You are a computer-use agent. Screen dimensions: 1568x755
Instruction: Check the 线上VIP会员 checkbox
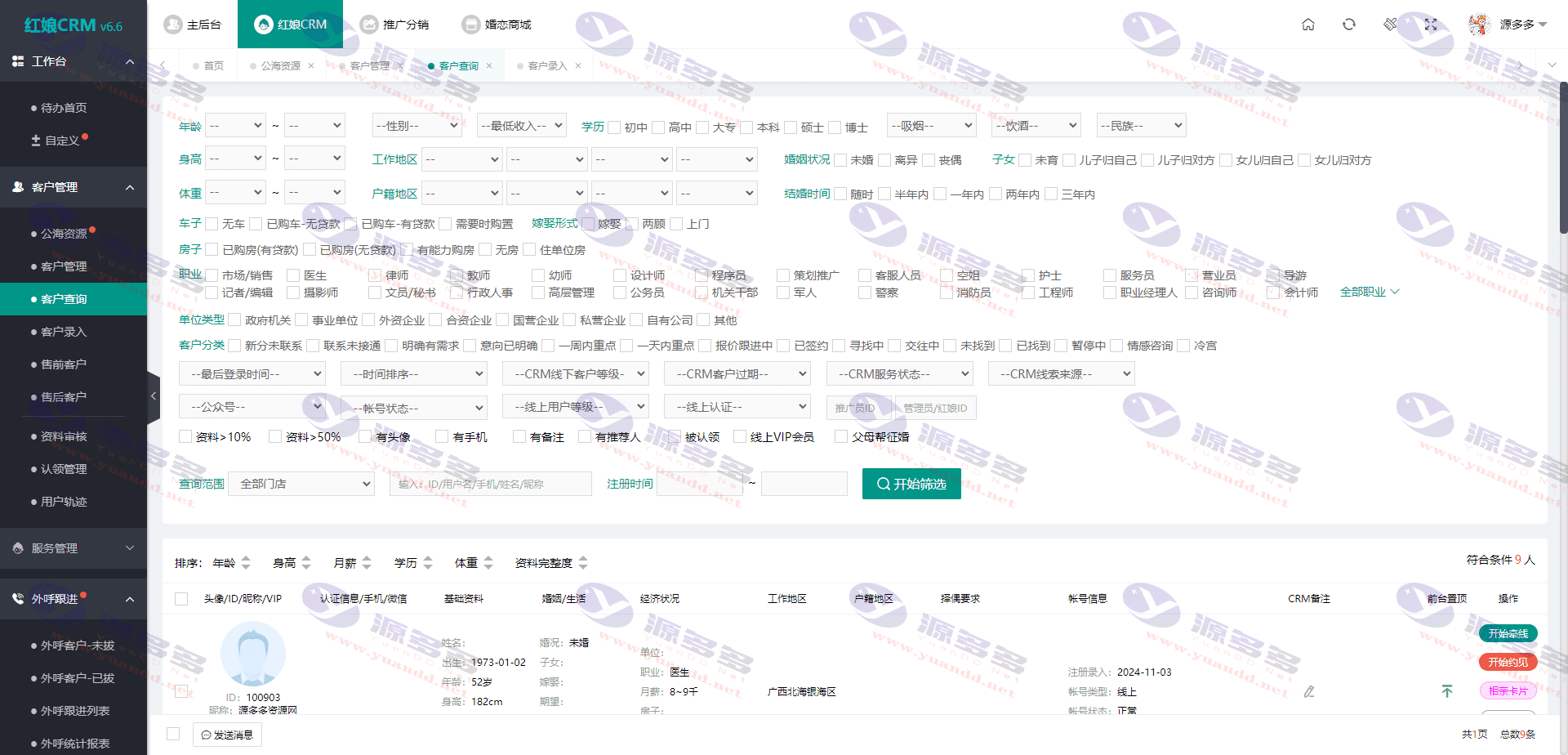click(x=740, y=437)
